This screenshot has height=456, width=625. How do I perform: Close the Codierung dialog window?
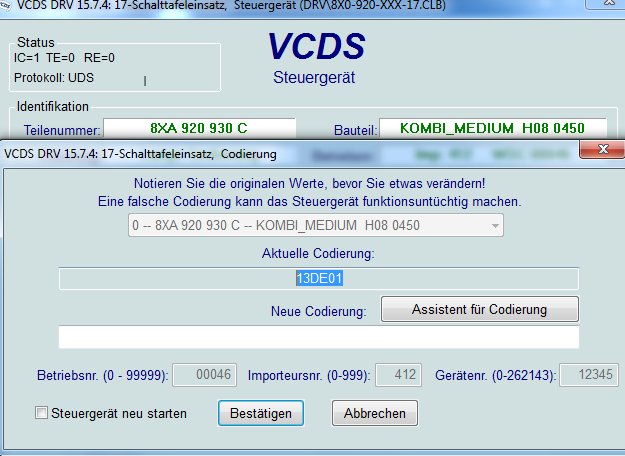(603, 149)
